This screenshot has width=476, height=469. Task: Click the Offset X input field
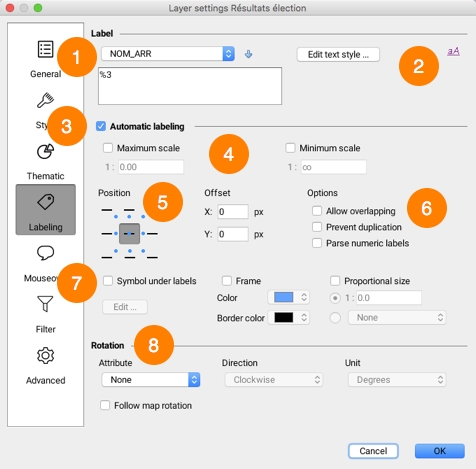pos(233,212)
